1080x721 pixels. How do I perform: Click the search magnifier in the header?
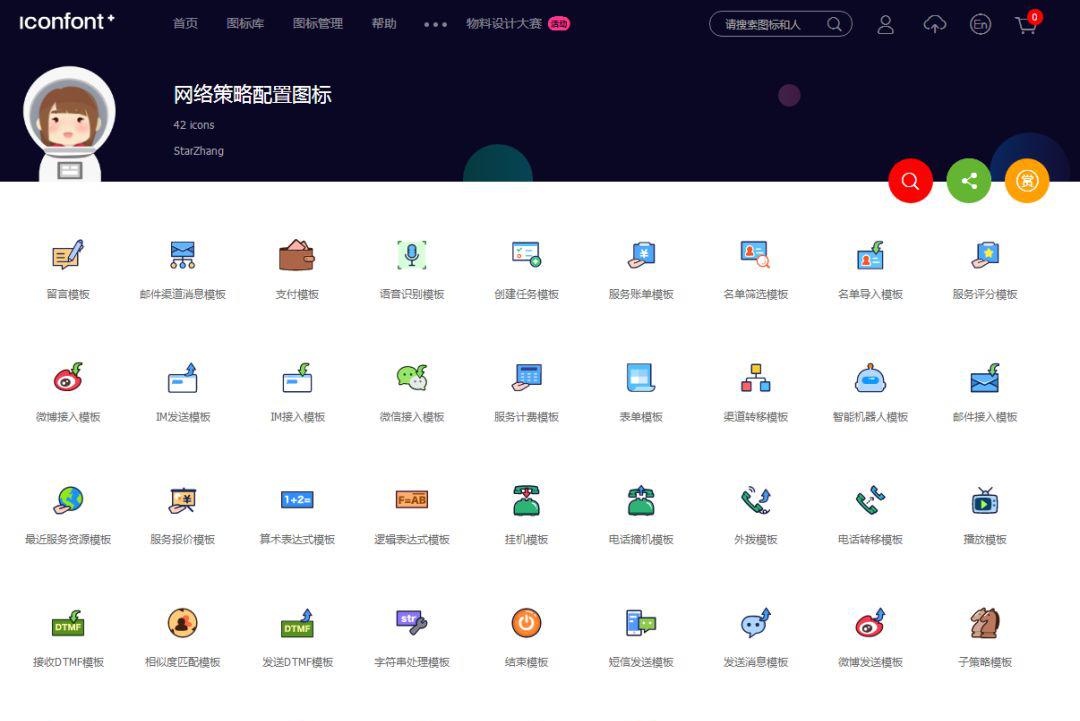click(834, 24)
